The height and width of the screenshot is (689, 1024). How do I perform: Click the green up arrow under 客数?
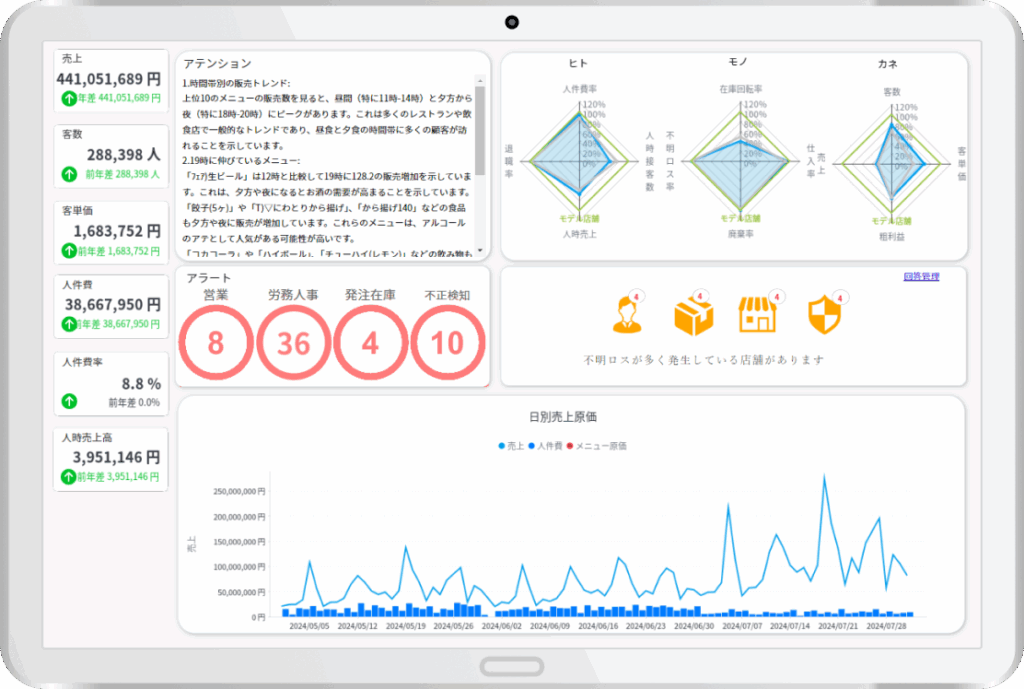tap(69, 174)
